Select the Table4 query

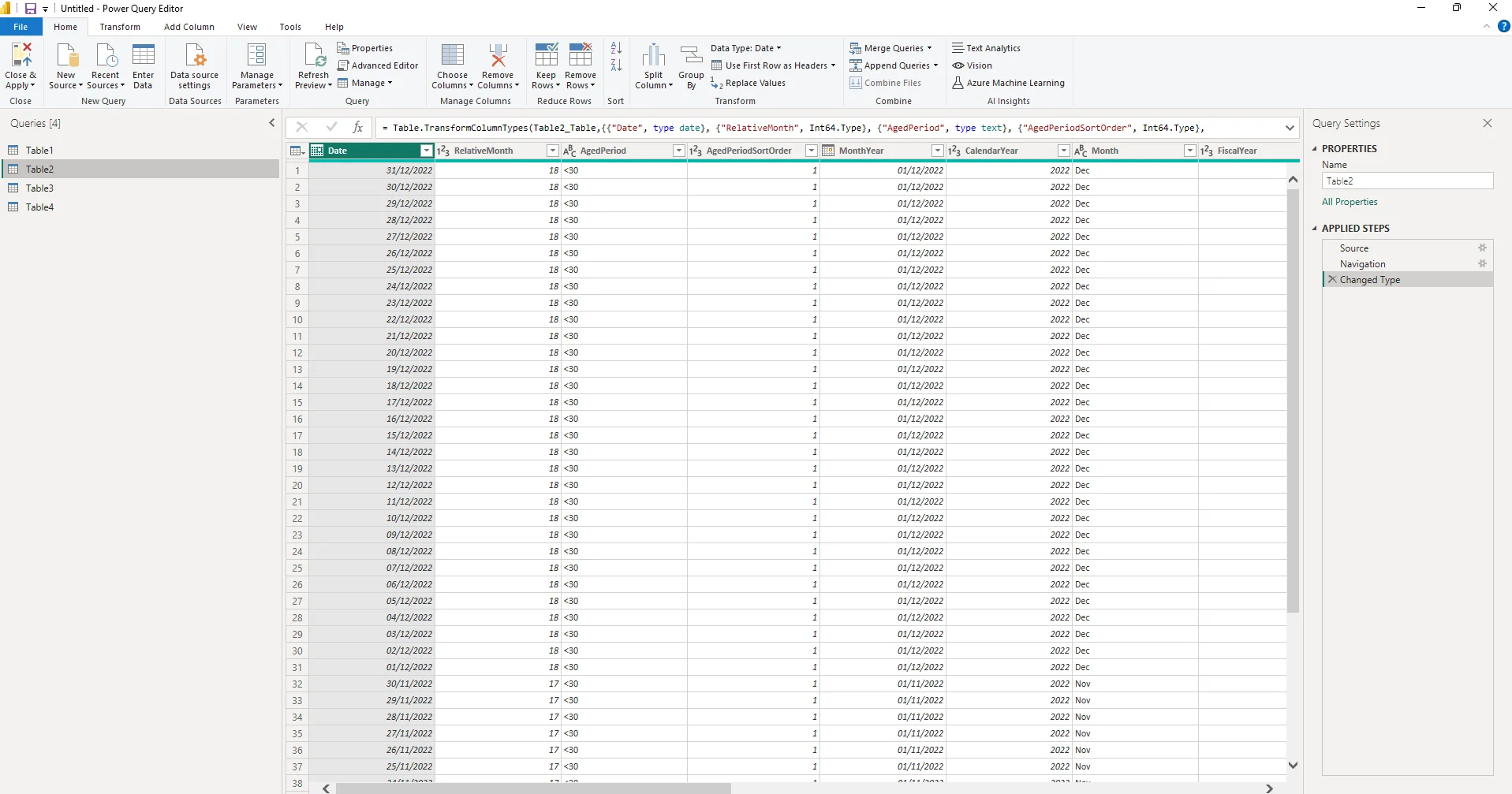click(140, 207)
